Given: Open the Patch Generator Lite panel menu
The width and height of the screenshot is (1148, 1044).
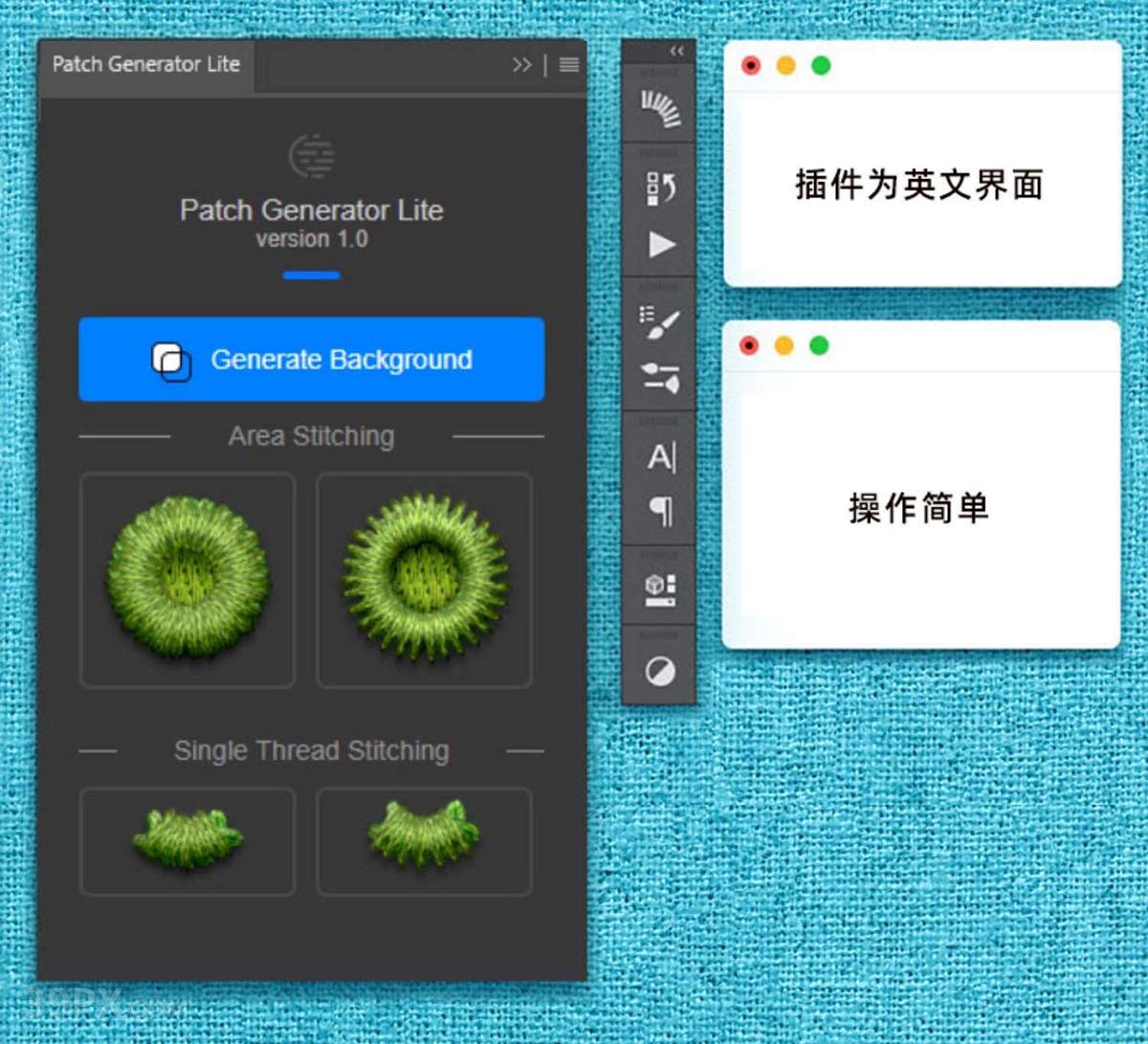Looking at the screenshot, I should (x=568, y=65).
